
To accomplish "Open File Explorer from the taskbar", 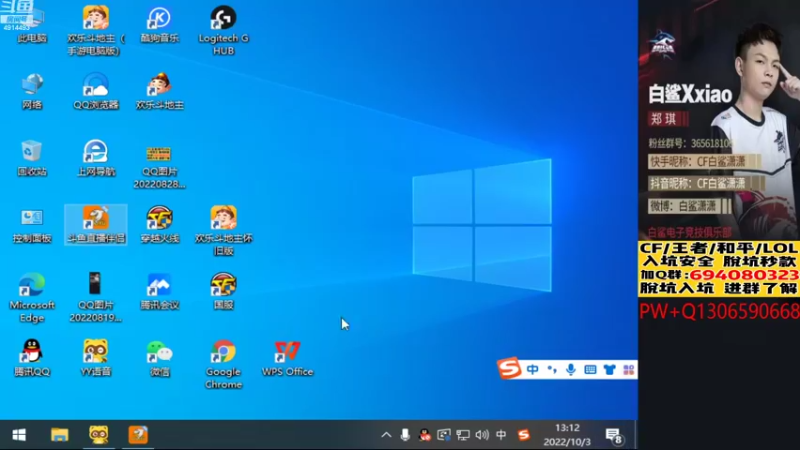I will pyautogui.click(x=60, y=435).
